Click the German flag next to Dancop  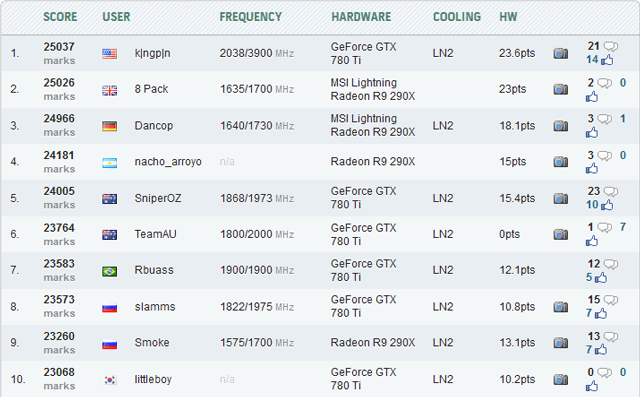[x=109, y=126]
